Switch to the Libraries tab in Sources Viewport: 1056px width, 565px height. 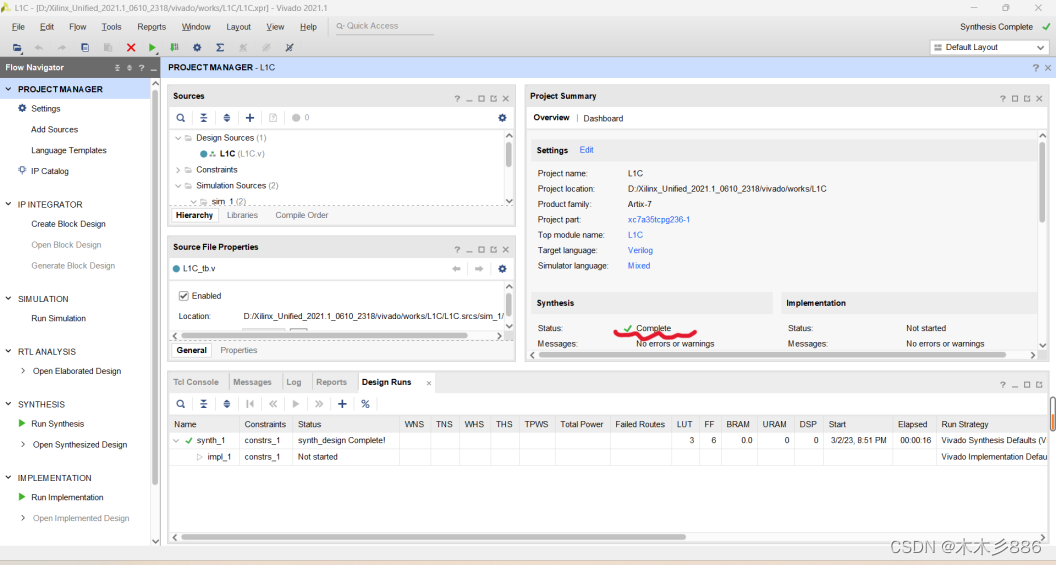[242, 215]
